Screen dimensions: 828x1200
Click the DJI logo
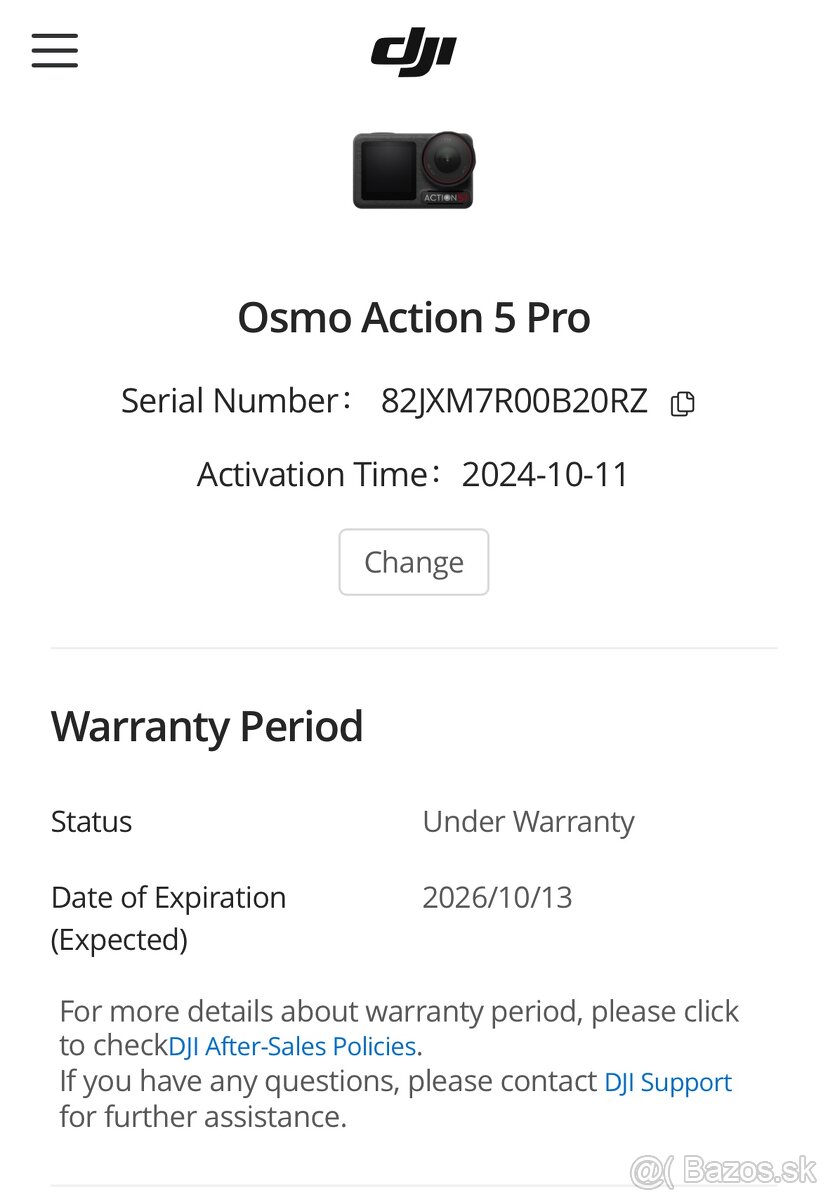tap(413, 49)
